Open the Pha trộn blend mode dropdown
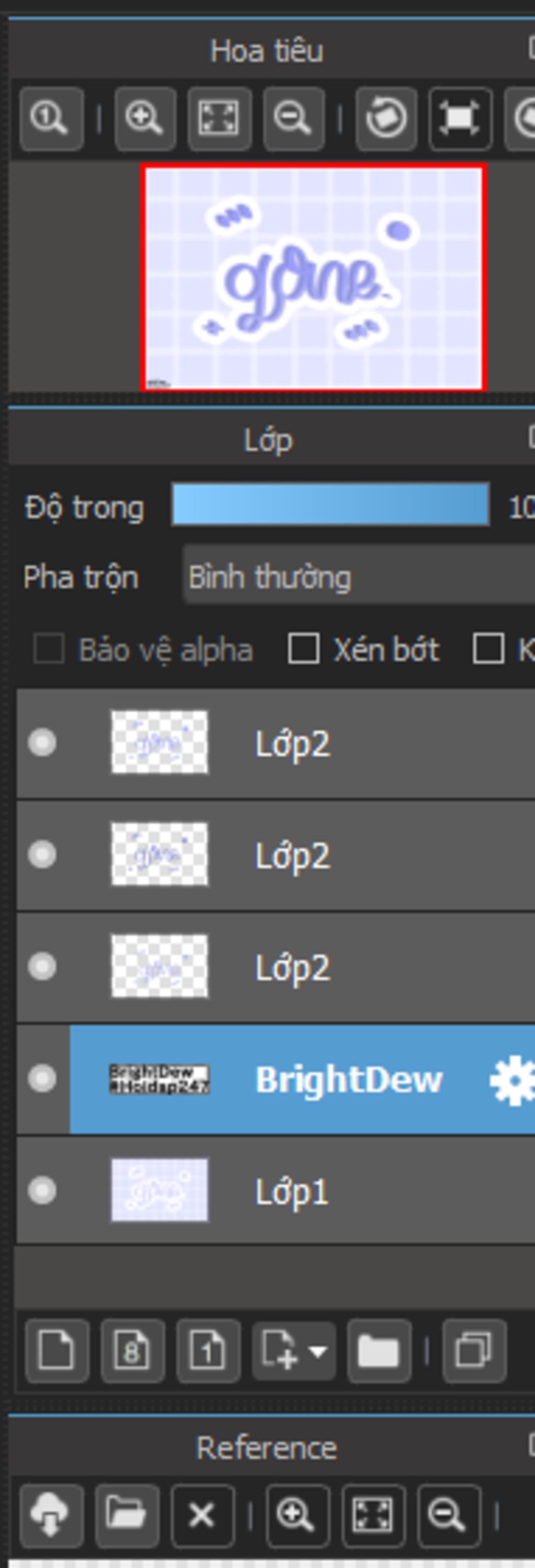This screenshot has height=1568, width=535. coord(359,576)
